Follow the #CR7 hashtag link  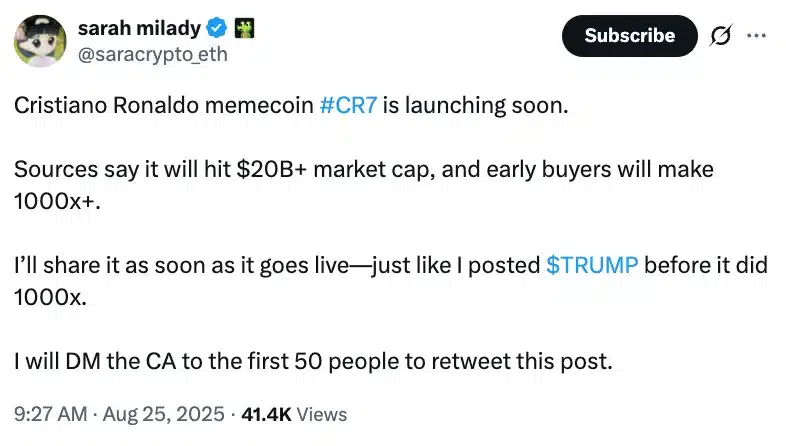348,107
